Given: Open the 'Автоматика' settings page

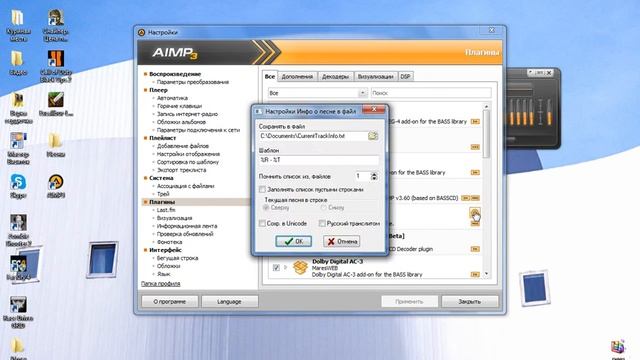Looking at the screenshot, I should 173,98.
